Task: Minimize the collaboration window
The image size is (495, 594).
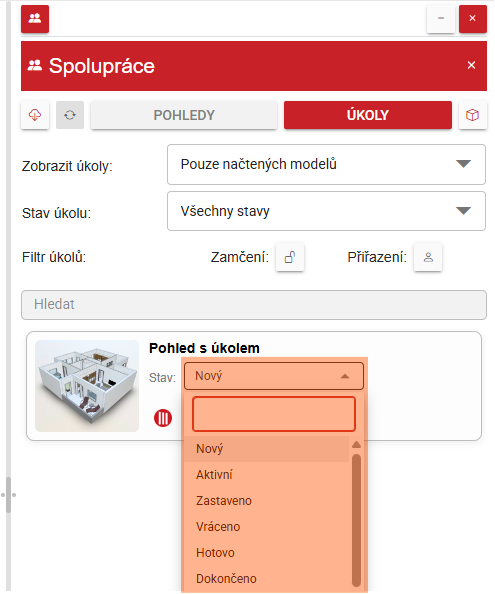Action: tap(441, 19)
